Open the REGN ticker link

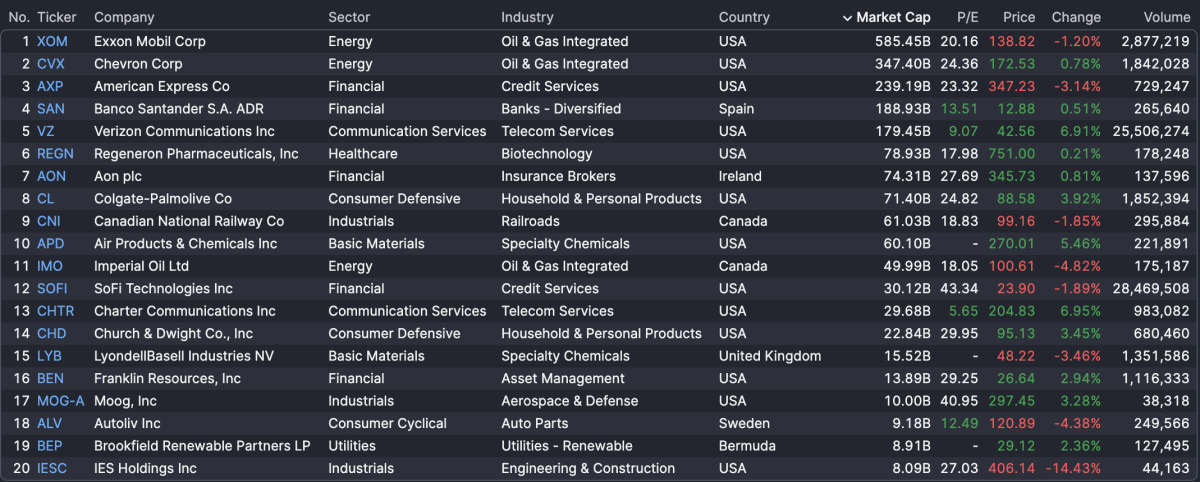[55, 154]
